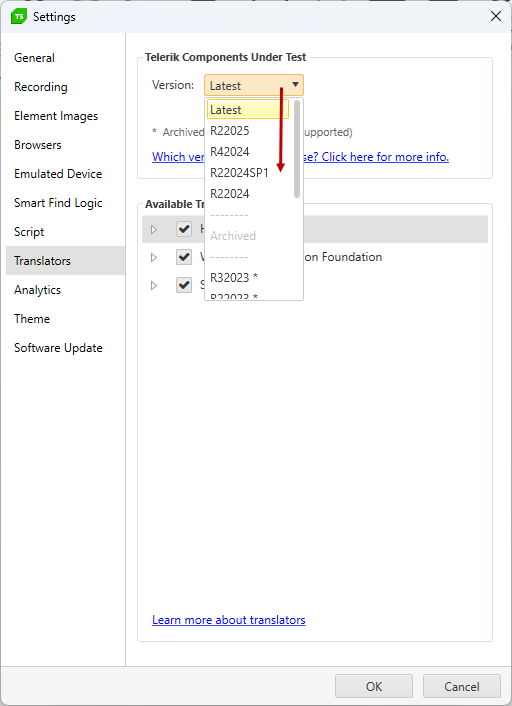
Task: Open the Software Update section
Action: (58, 348)
